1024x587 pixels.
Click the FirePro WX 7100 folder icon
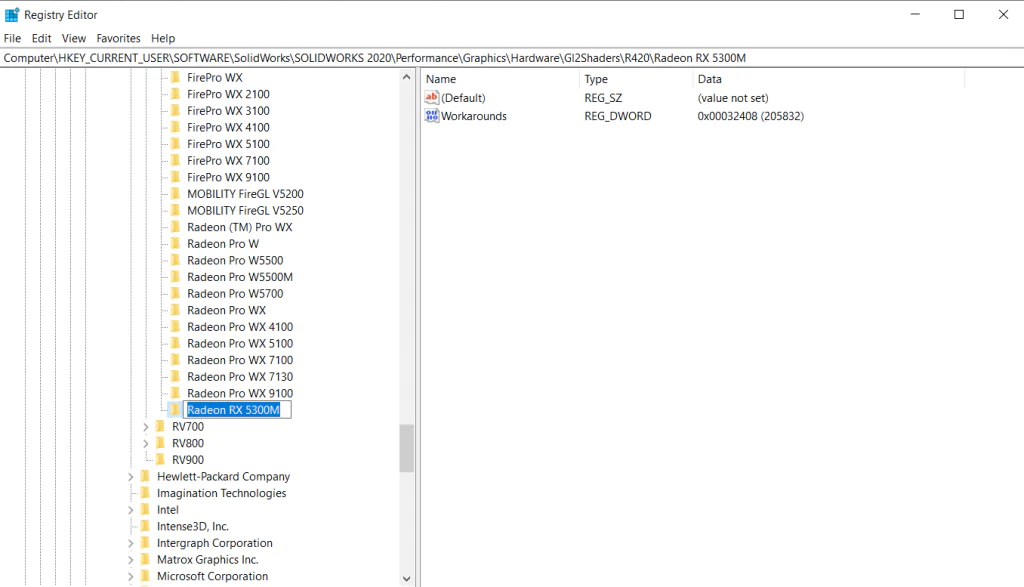176,161
